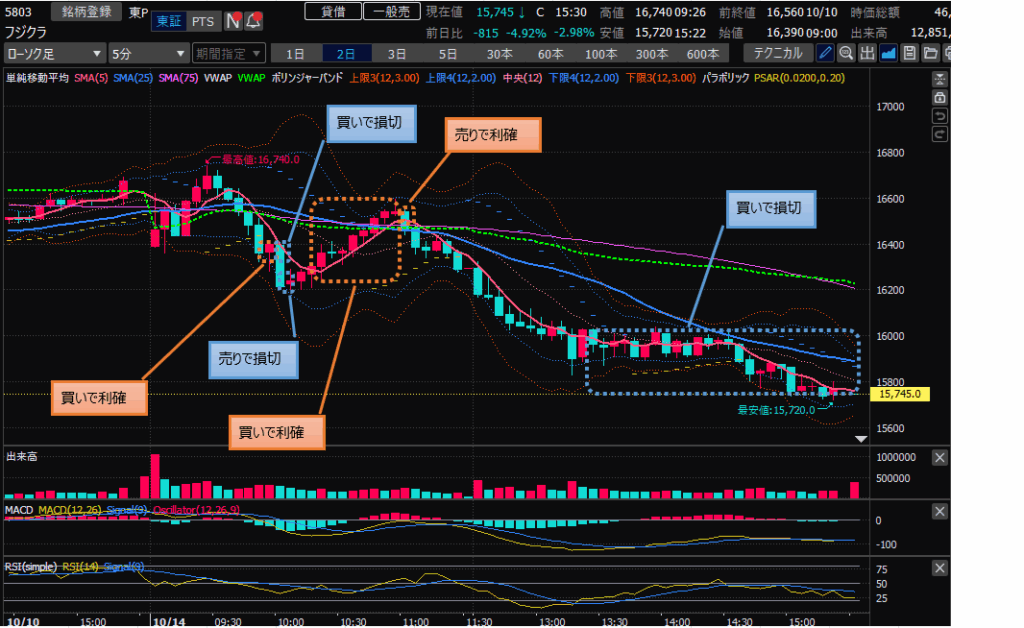
Task: Open the ローソク足 chart type dropdown
Action: (x=55, y=53)
